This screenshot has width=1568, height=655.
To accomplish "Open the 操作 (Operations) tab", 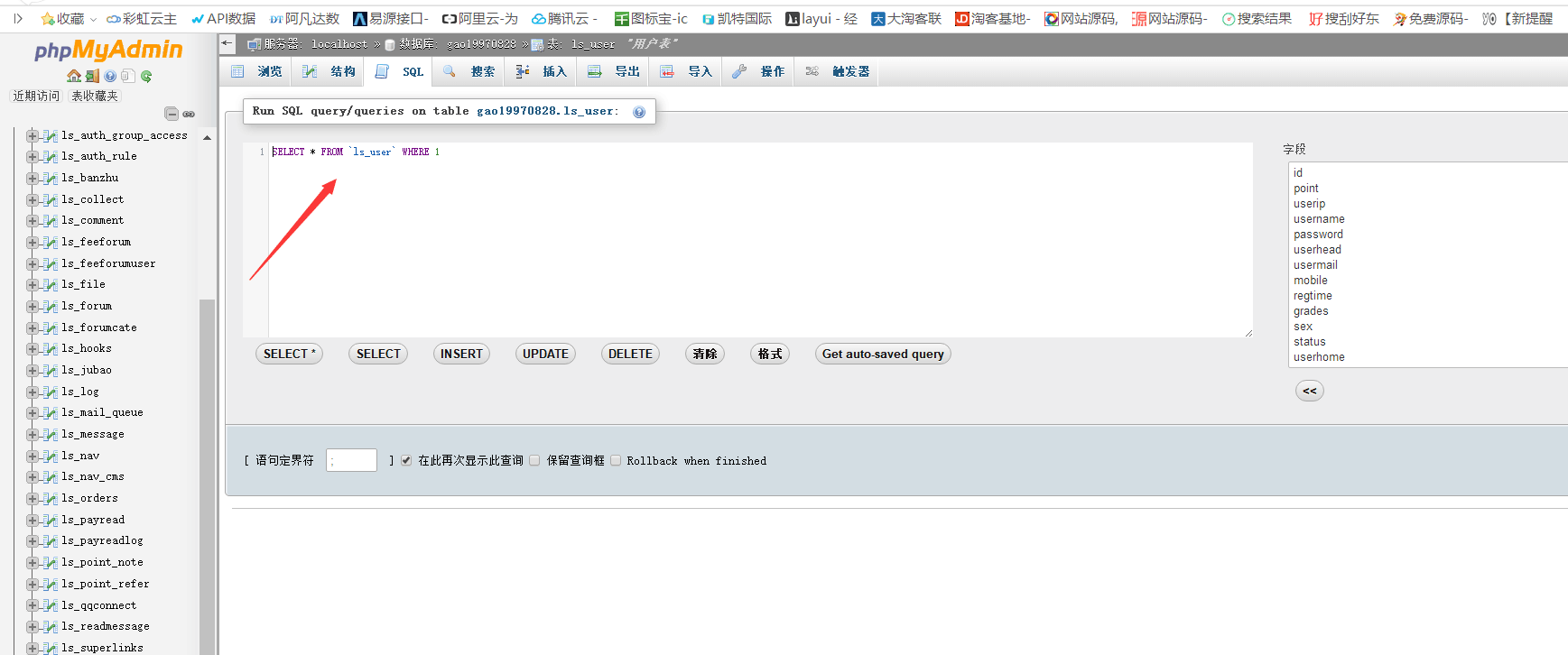I will coord(758,71).
